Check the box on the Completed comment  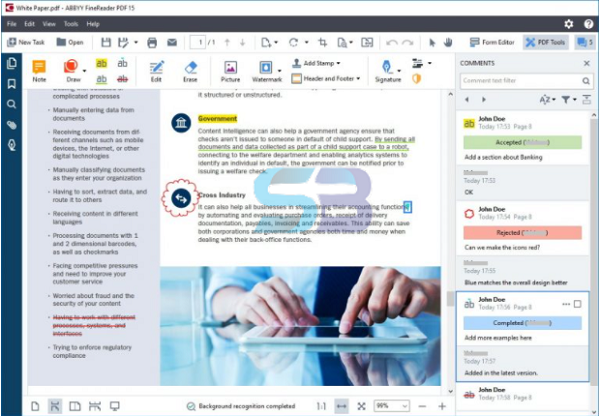click(x=578, y=304)
